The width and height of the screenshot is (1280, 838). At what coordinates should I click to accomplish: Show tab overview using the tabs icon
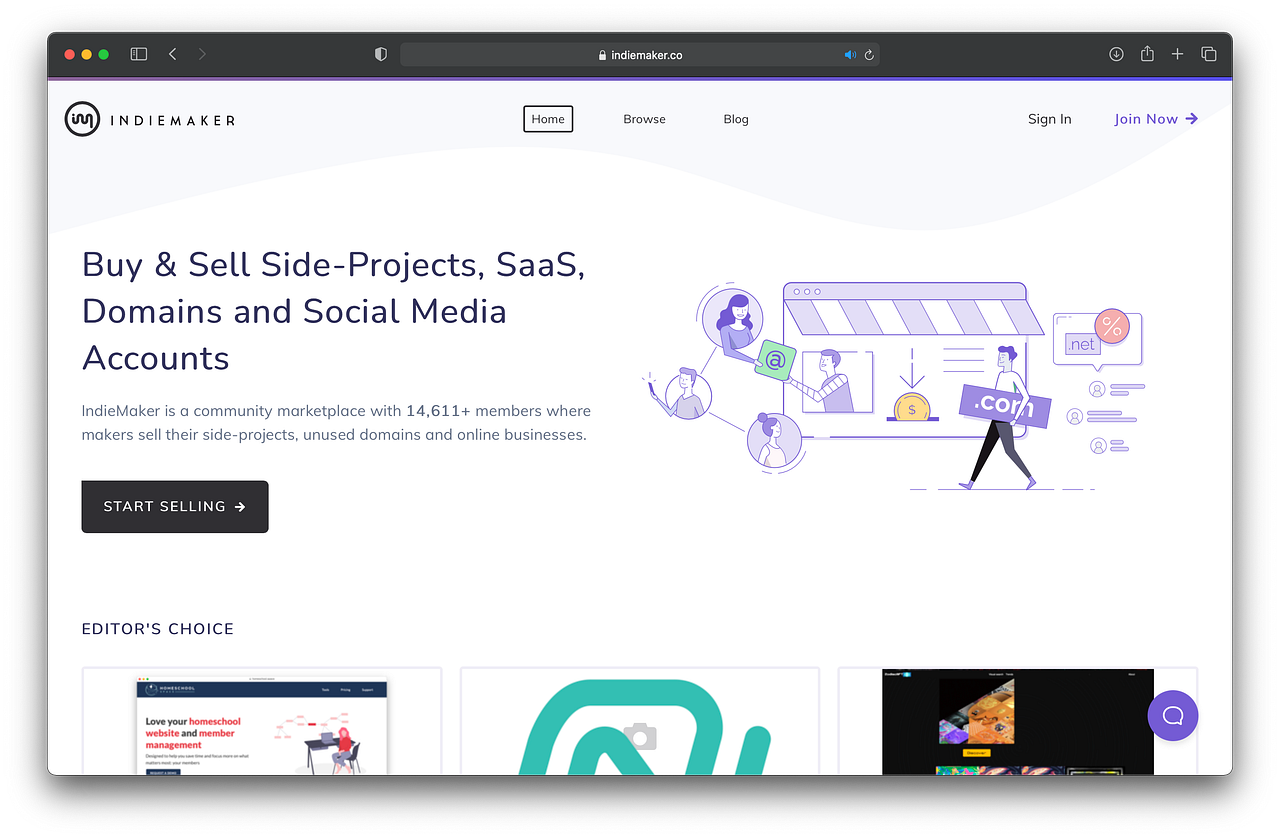click(x=1208, y=54)
